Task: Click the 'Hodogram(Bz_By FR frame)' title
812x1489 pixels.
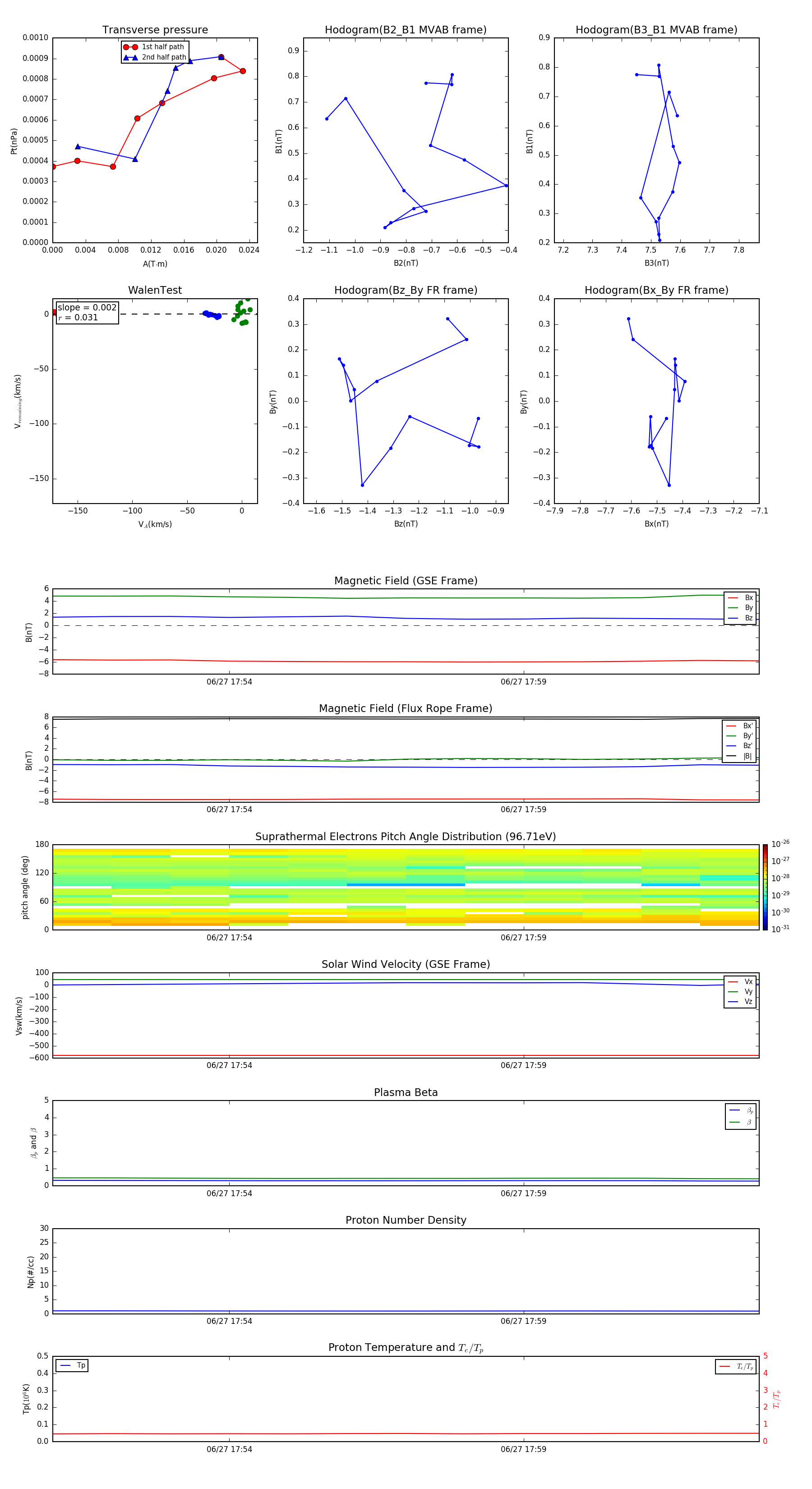Action: pos(406,290)
